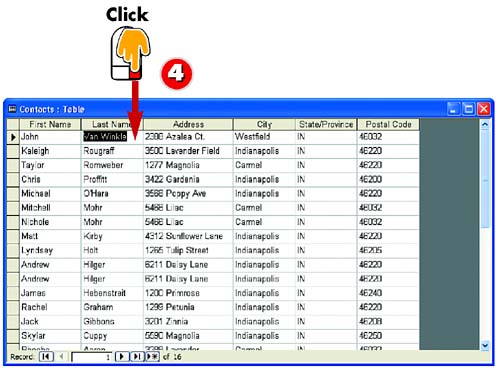Select the City column header
This screenshot has width=498, height=368.
point(264,124)
